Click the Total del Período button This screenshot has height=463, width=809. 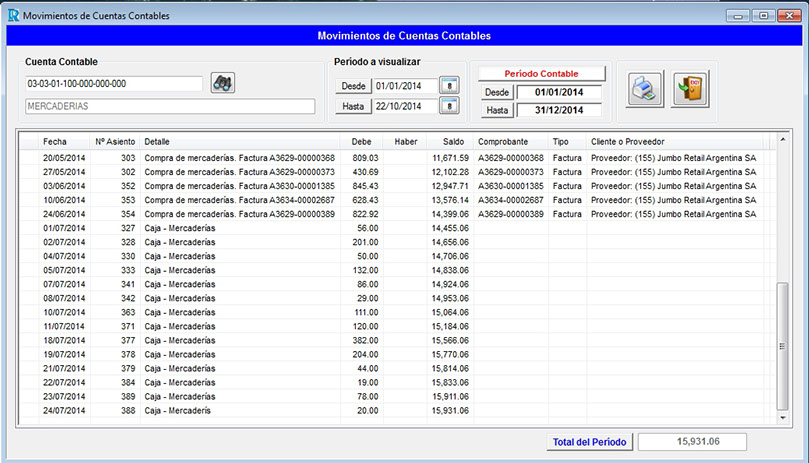pyautogui.click(x=590, y=442)
